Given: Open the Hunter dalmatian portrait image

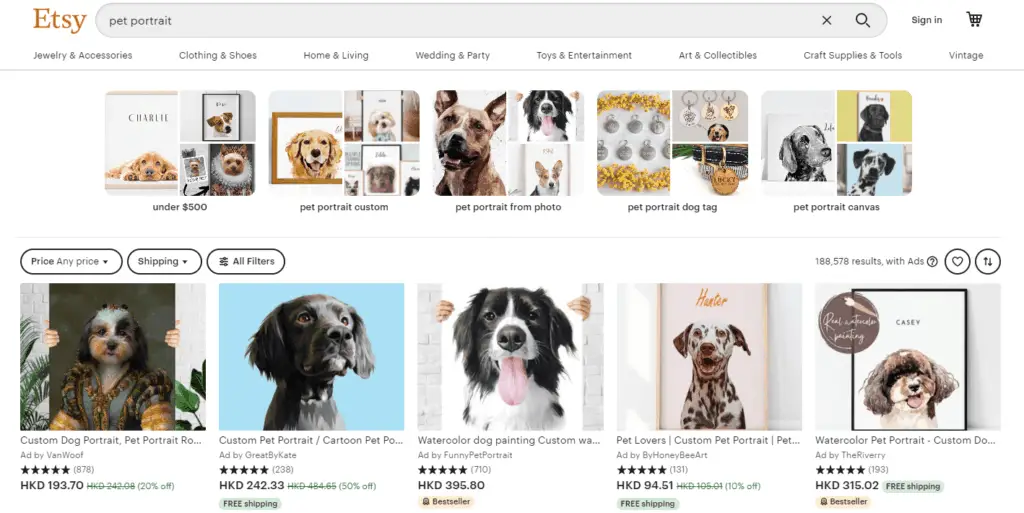Looking at the screenshot, I should click(709, 356).
